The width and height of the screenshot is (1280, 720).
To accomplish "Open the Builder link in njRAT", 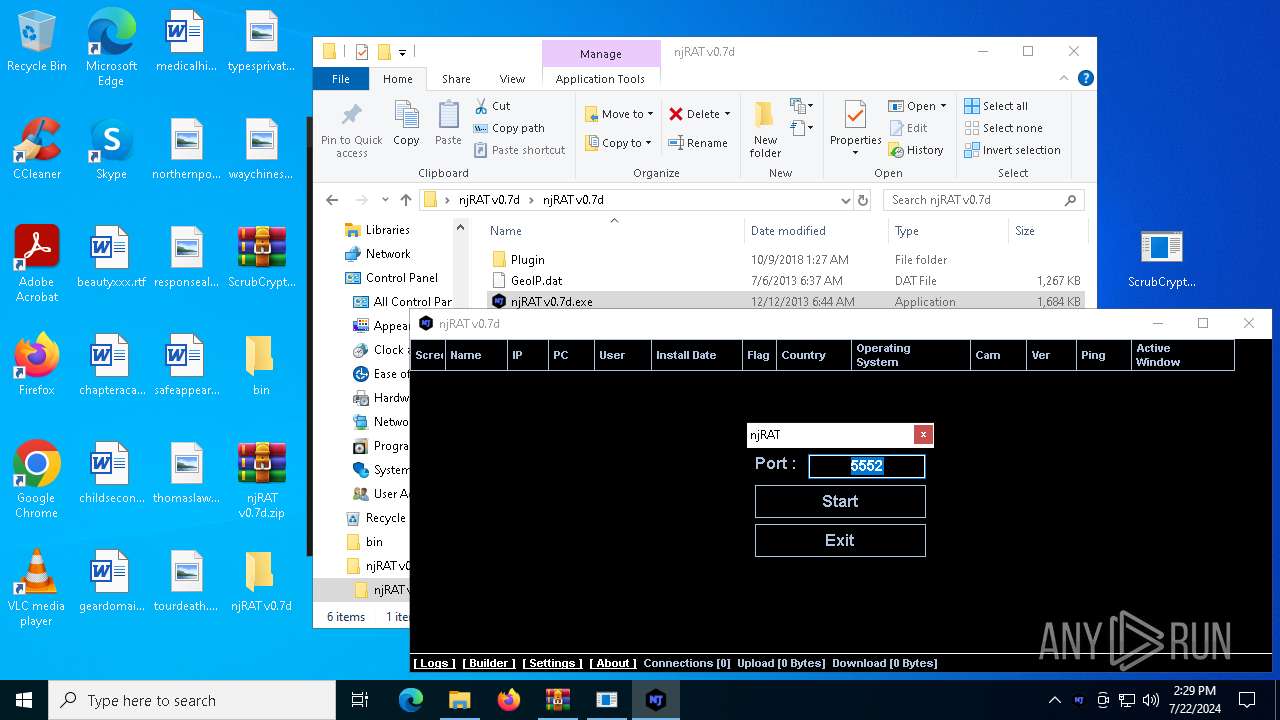I will (x=488, y=663).
